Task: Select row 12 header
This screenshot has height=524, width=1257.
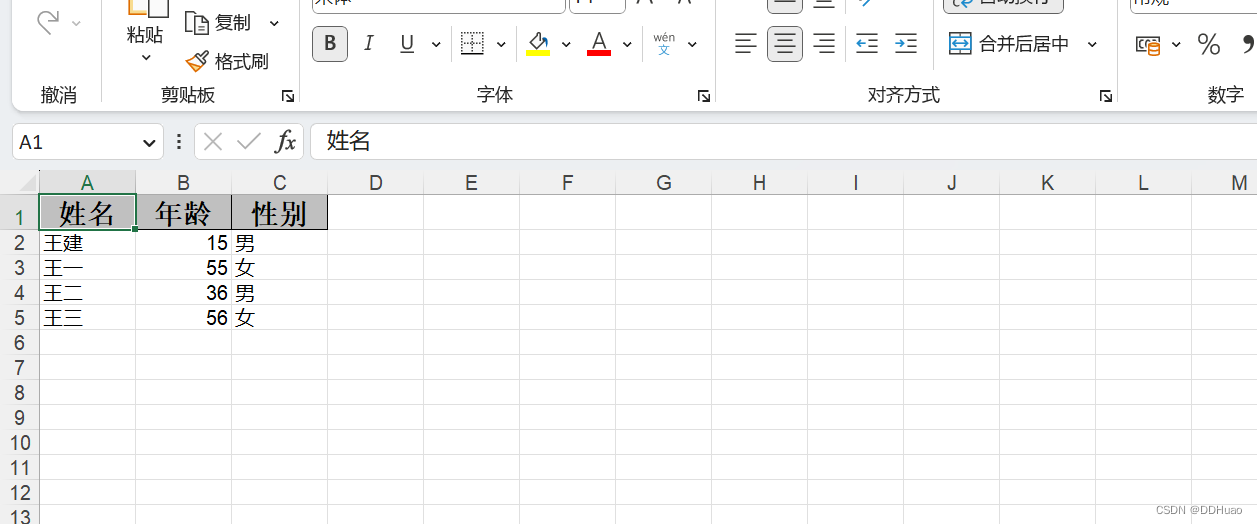Action: point(19,492)
